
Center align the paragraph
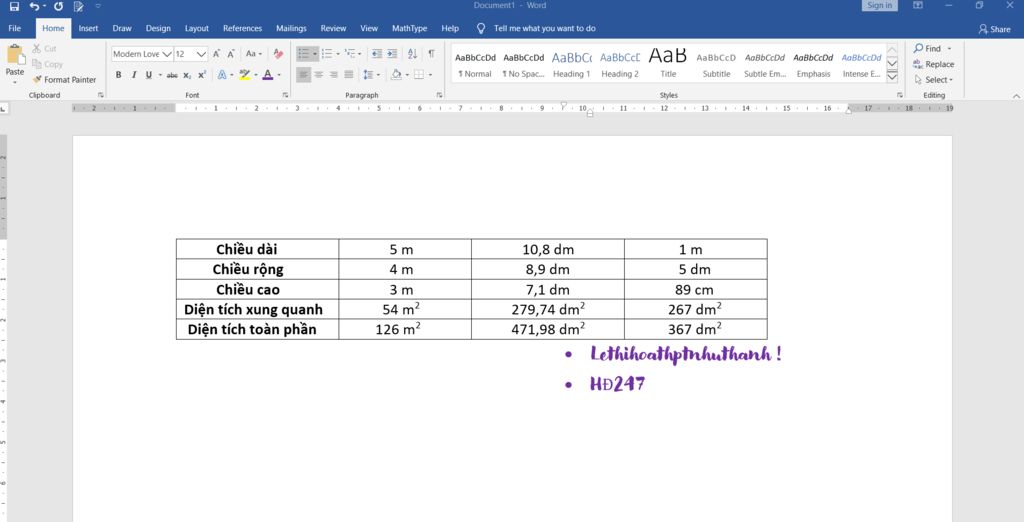tap(319, 75)
